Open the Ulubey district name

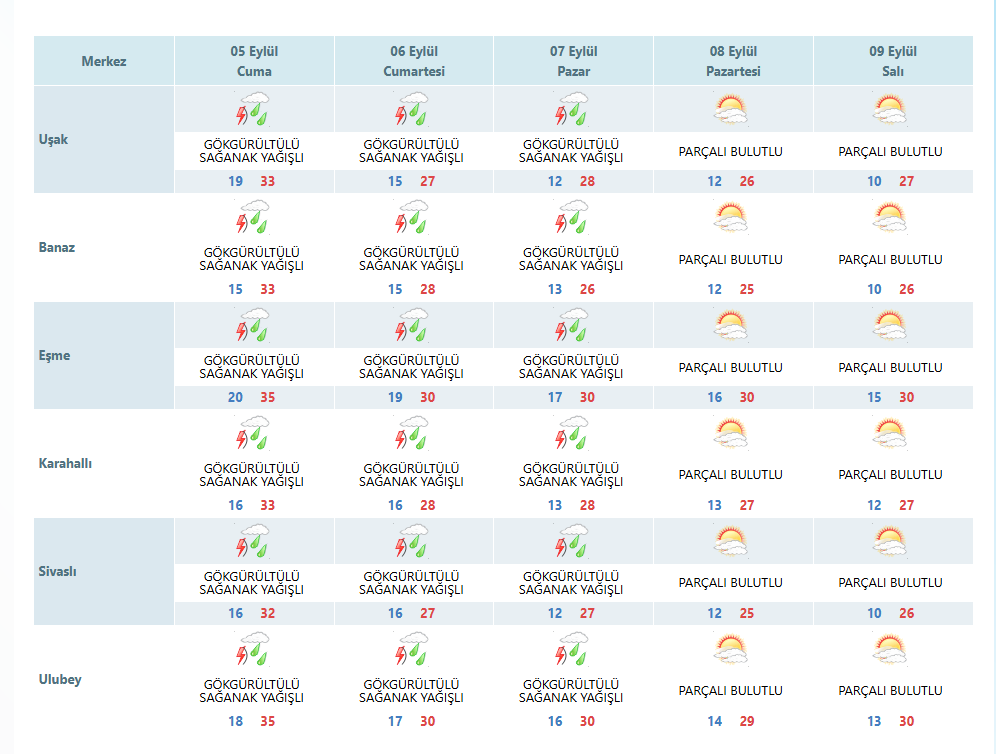(x=60, y=679)
